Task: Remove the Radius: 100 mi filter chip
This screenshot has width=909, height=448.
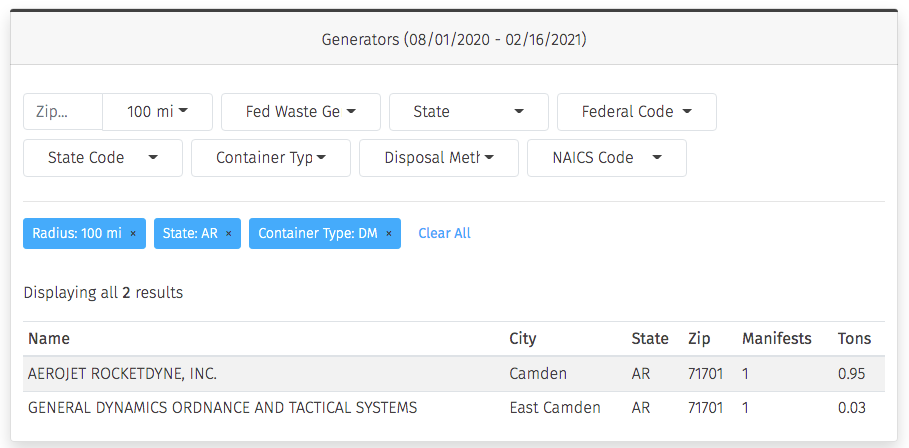Action: tap(133, 234)
